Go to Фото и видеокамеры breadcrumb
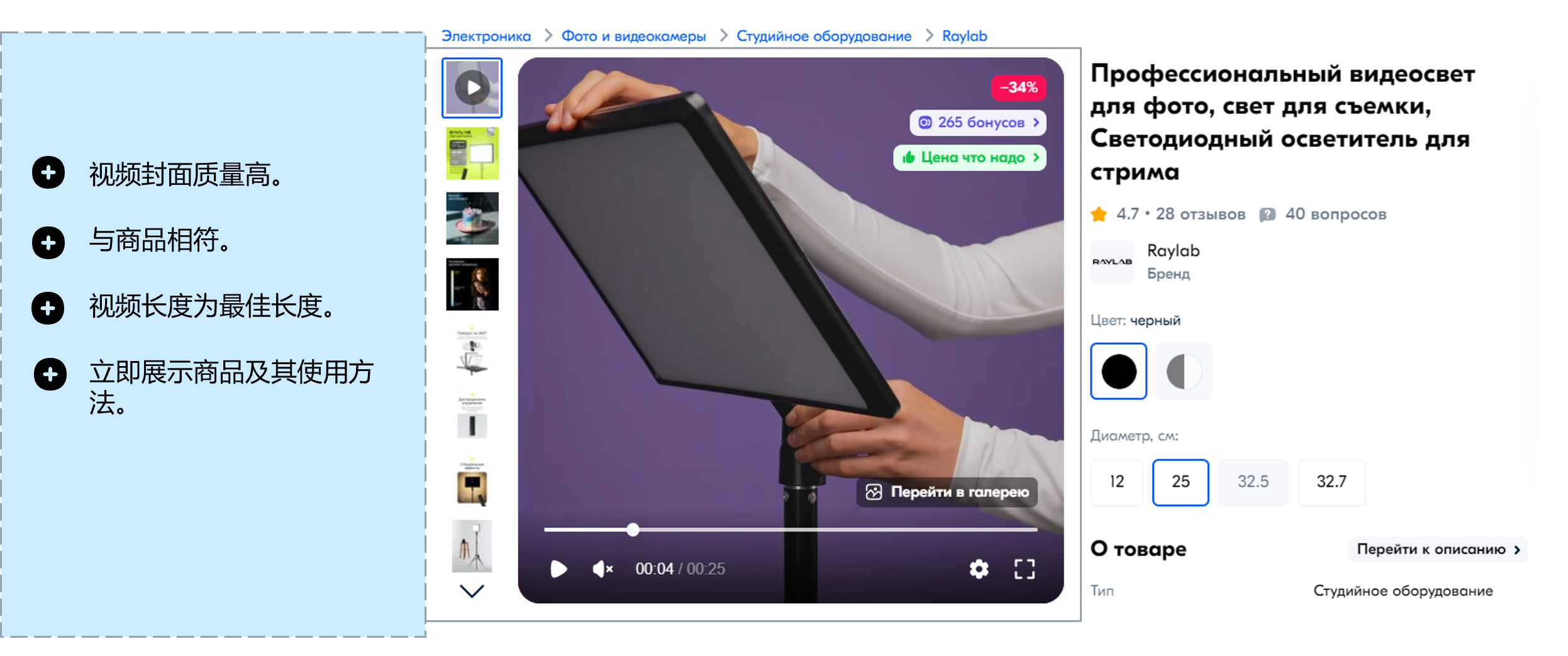 click(x=633, y=36)
